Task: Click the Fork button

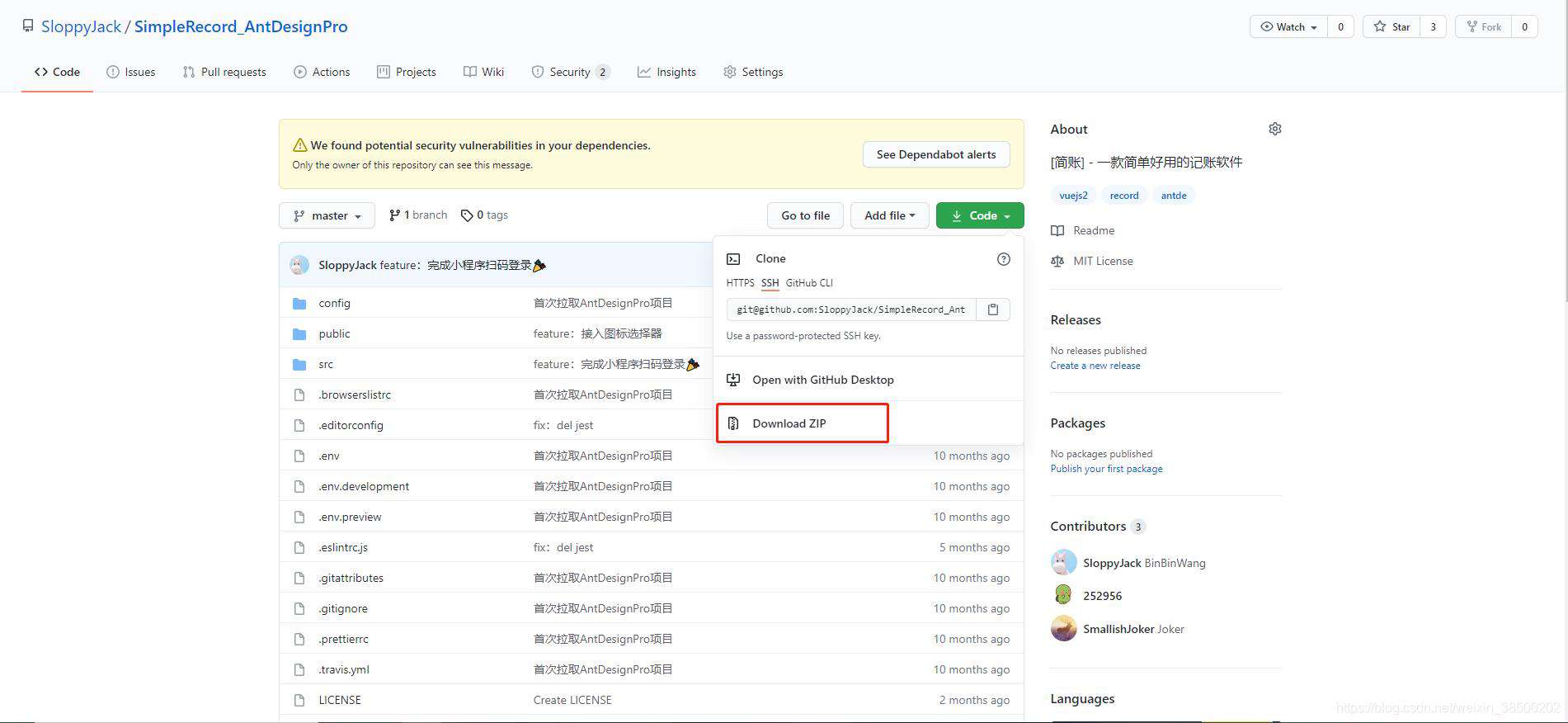Action: [1484, 26]
